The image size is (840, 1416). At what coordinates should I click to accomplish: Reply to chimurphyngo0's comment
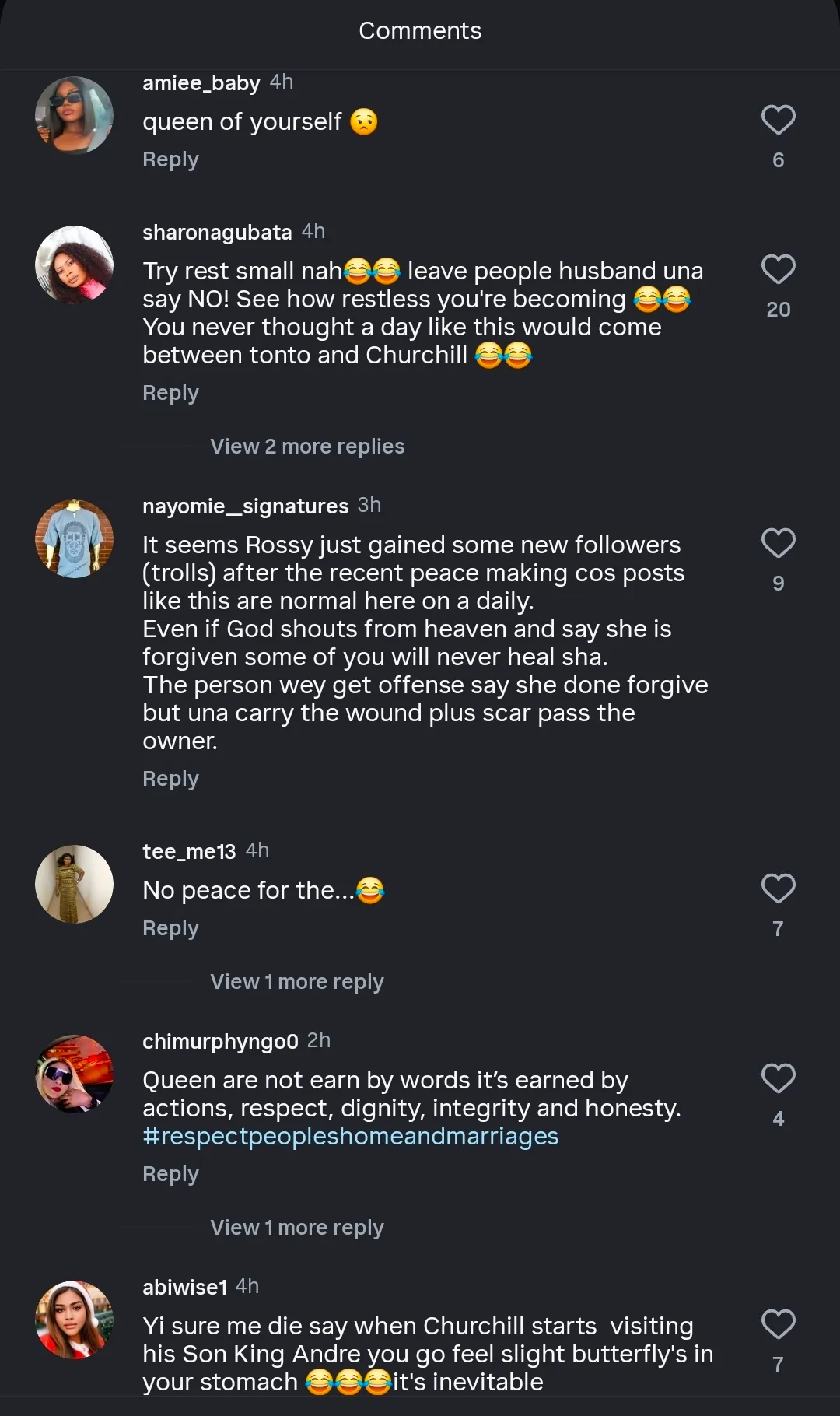coord(170,1174)
